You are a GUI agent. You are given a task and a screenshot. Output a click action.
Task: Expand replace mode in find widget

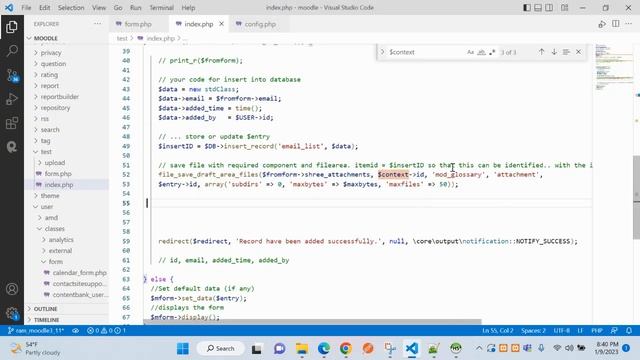pos(382,52)
